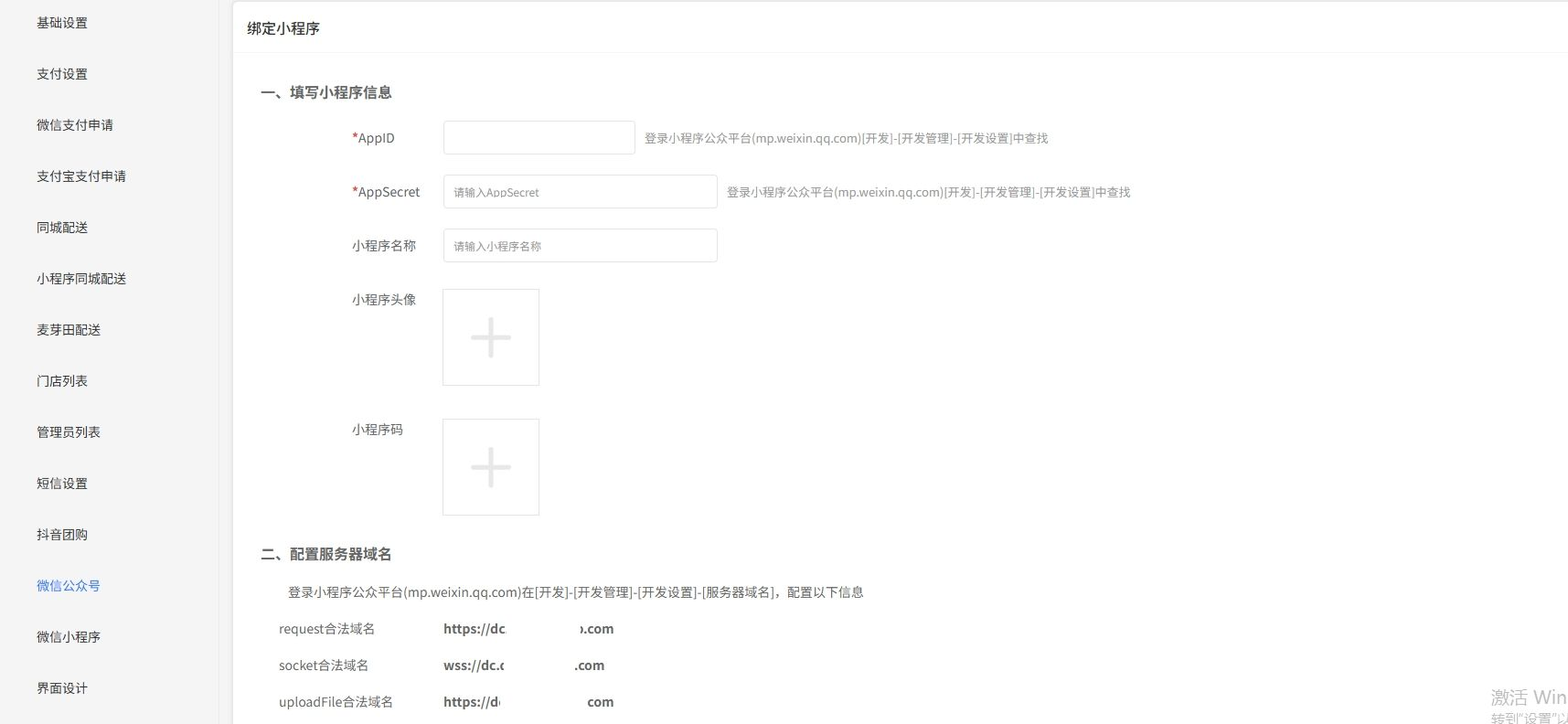Go to 门店列表
Viewport: 1568px width, 724px height.
62,381
